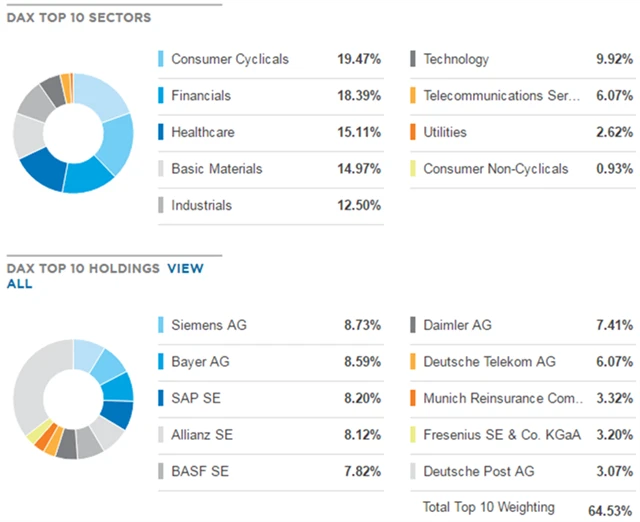Click the SAP SE holding name
This screenshot has height=522, width=640.
197,398
